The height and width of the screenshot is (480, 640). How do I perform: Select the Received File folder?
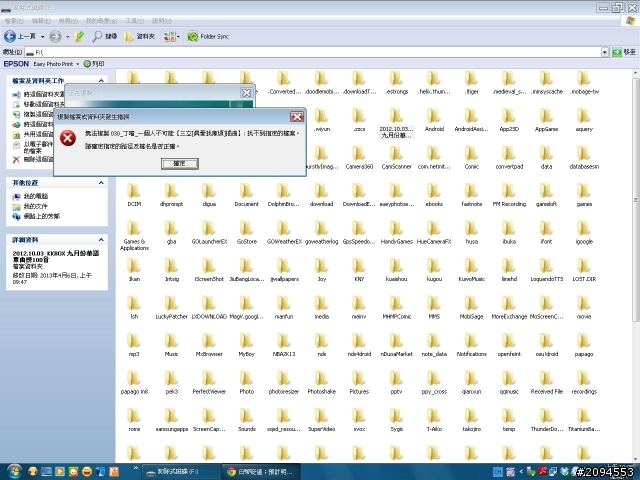pyautogui.click(x=547, y=383)
